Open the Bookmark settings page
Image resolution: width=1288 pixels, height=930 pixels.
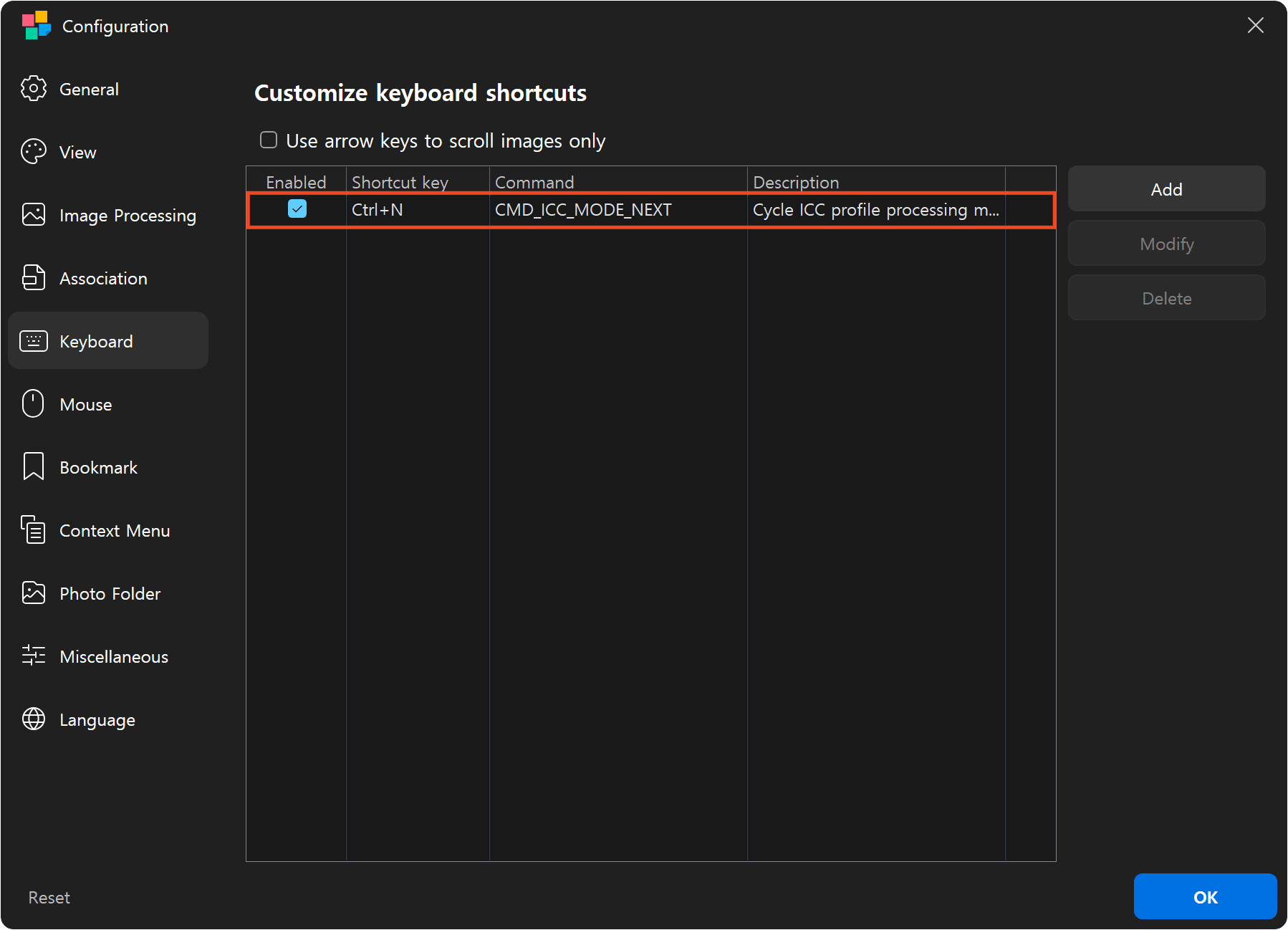coord(108,467)
